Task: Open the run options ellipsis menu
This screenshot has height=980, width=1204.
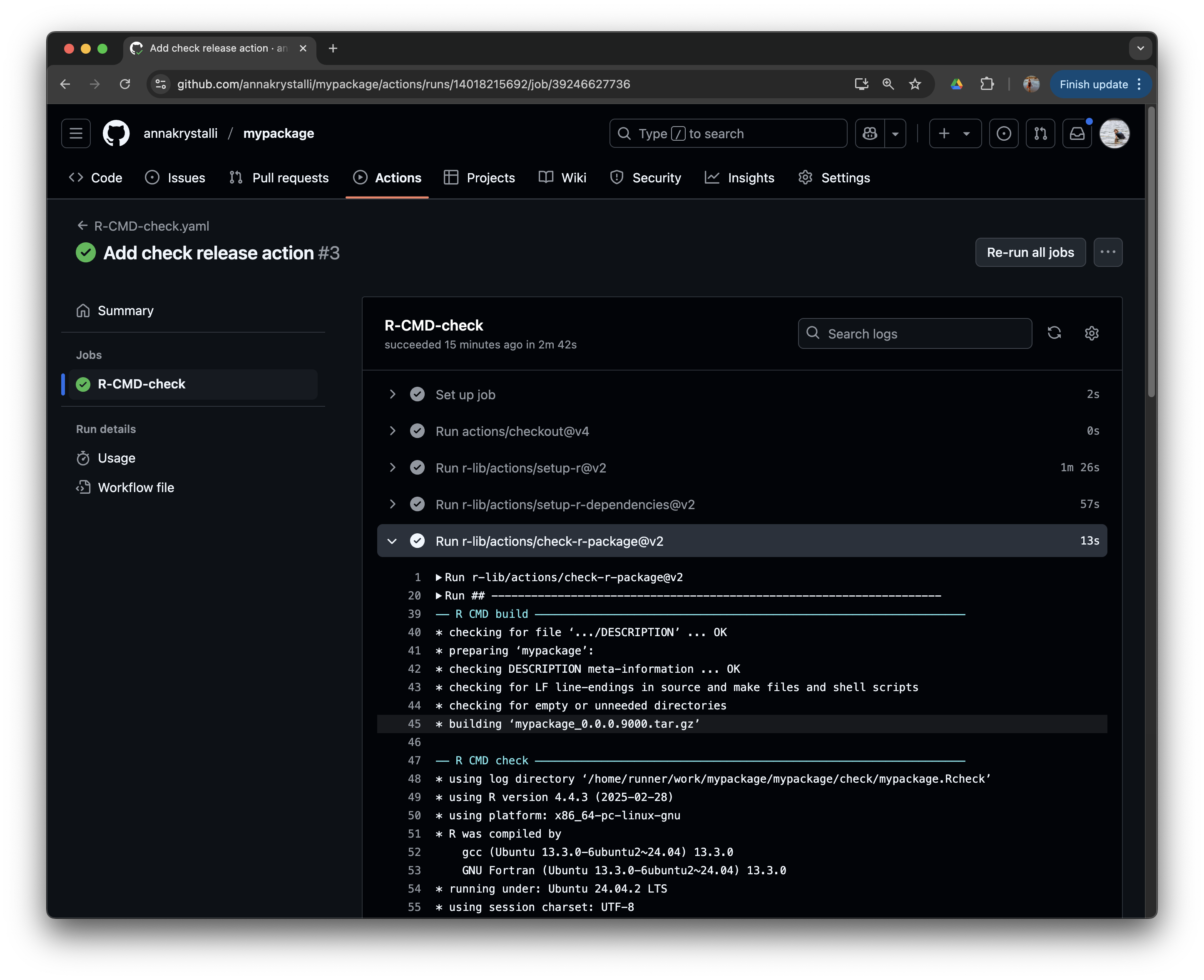Action: tap(1107, 252)
